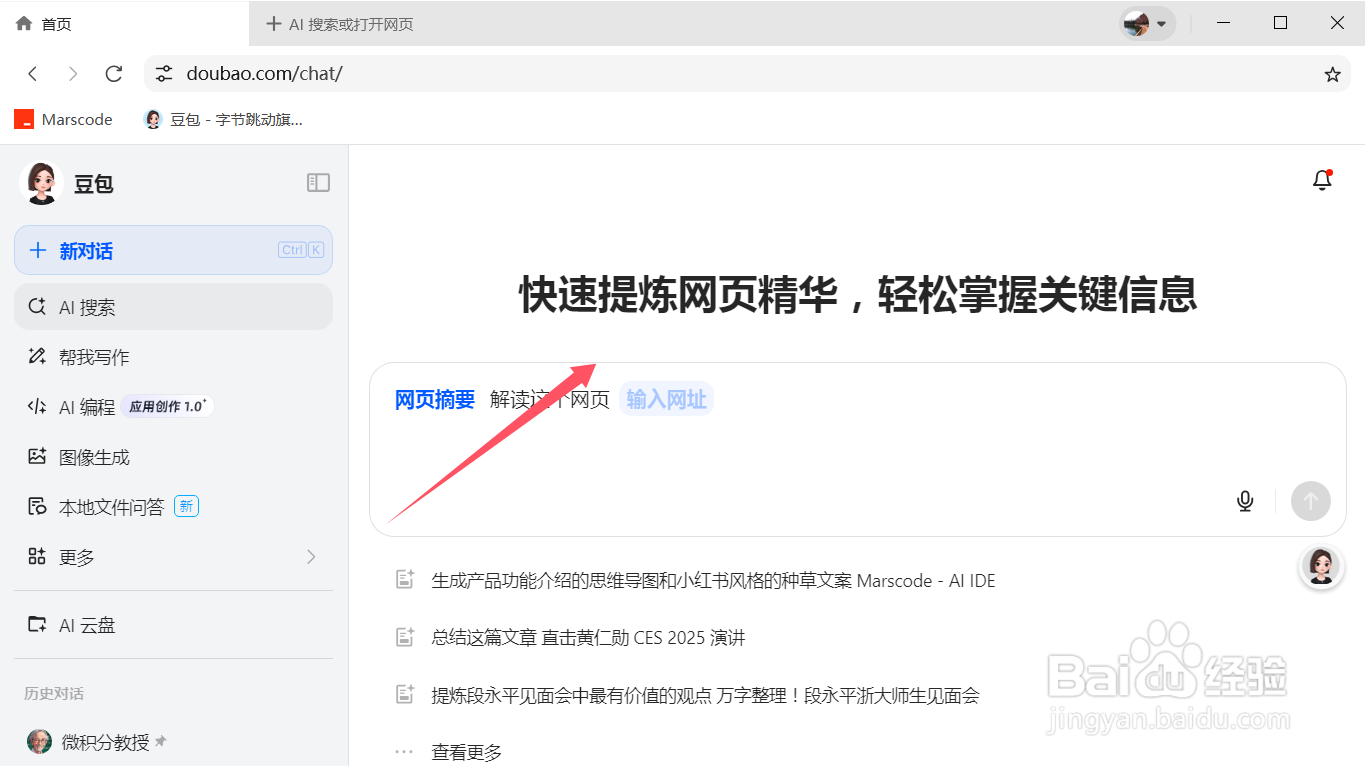1365x766 pixels.
Task: Click the AI 云盘 folder icon
Action: click(37, 625)
